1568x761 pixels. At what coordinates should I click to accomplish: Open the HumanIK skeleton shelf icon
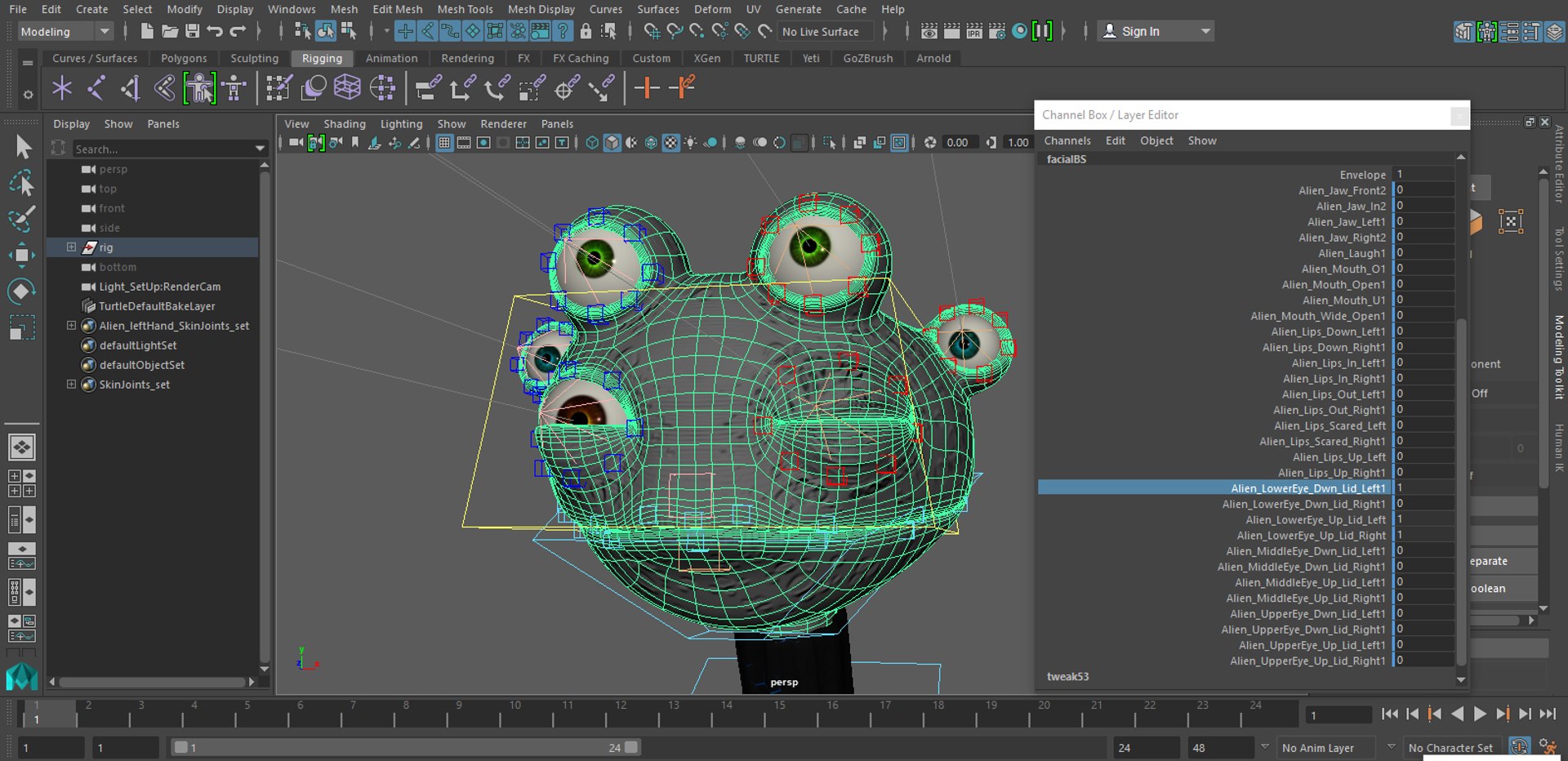[x=234, y=87]
